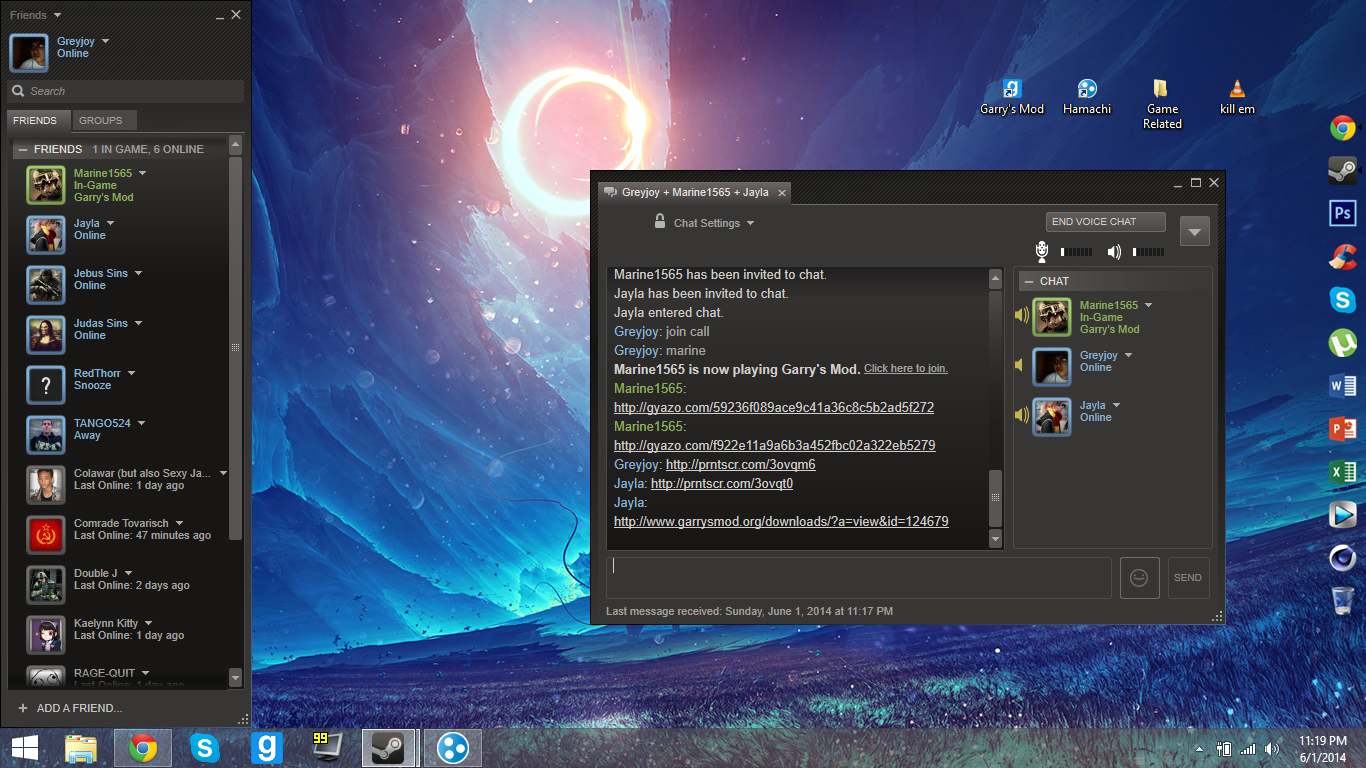Click Steam icon in the taskbar
The width and height of the screenshot is (1366, 768).
(x=388, y=748)
